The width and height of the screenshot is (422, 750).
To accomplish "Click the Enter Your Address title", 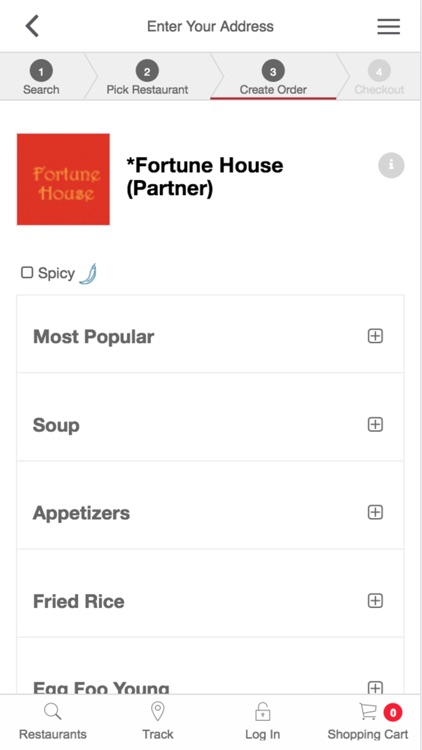I will [x=211, y=26].
